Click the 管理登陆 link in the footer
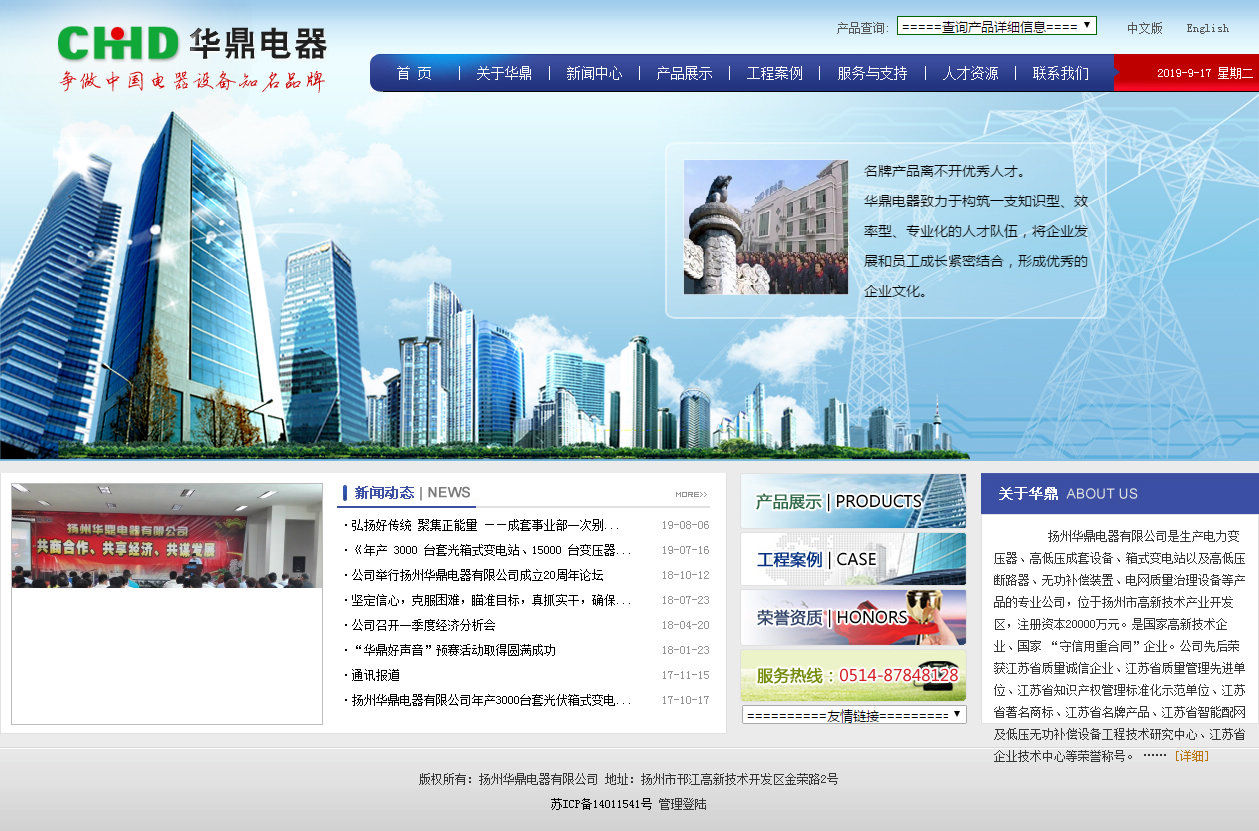 (682, 804)
